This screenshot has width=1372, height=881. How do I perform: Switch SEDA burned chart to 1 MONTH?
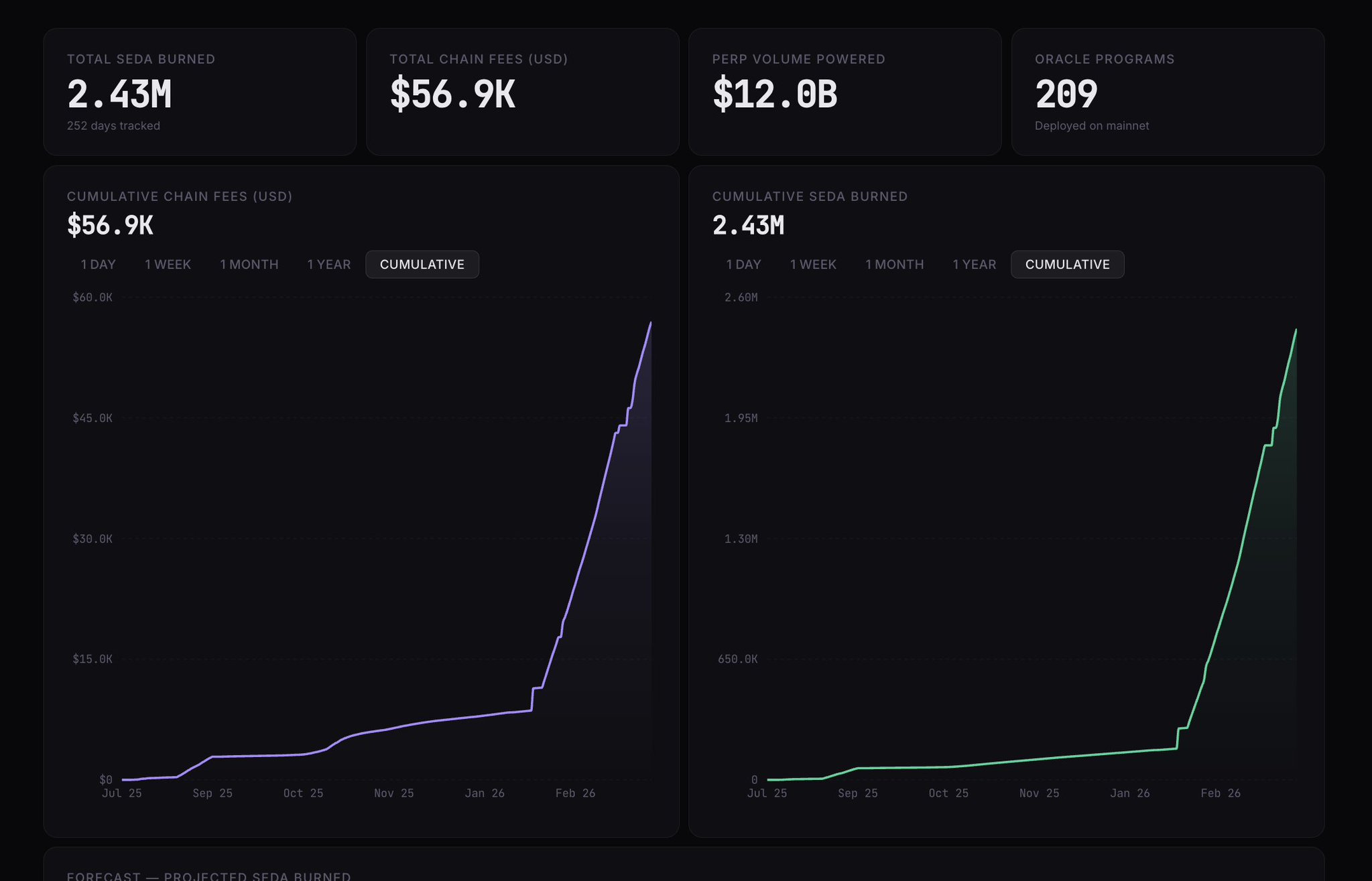[x=894, y=265]
